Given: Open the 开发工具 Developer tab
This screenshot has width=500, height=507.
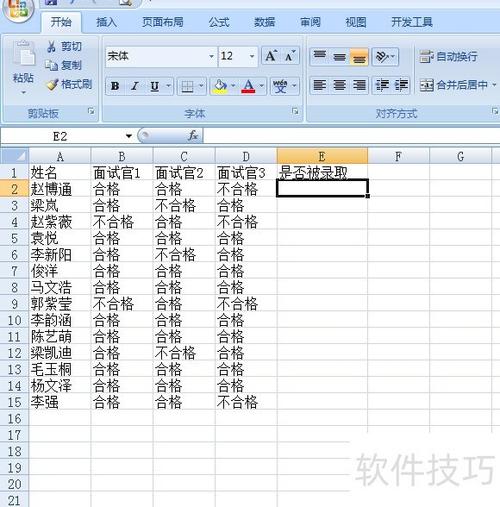Looking at the screenshot, I should 412,22.
